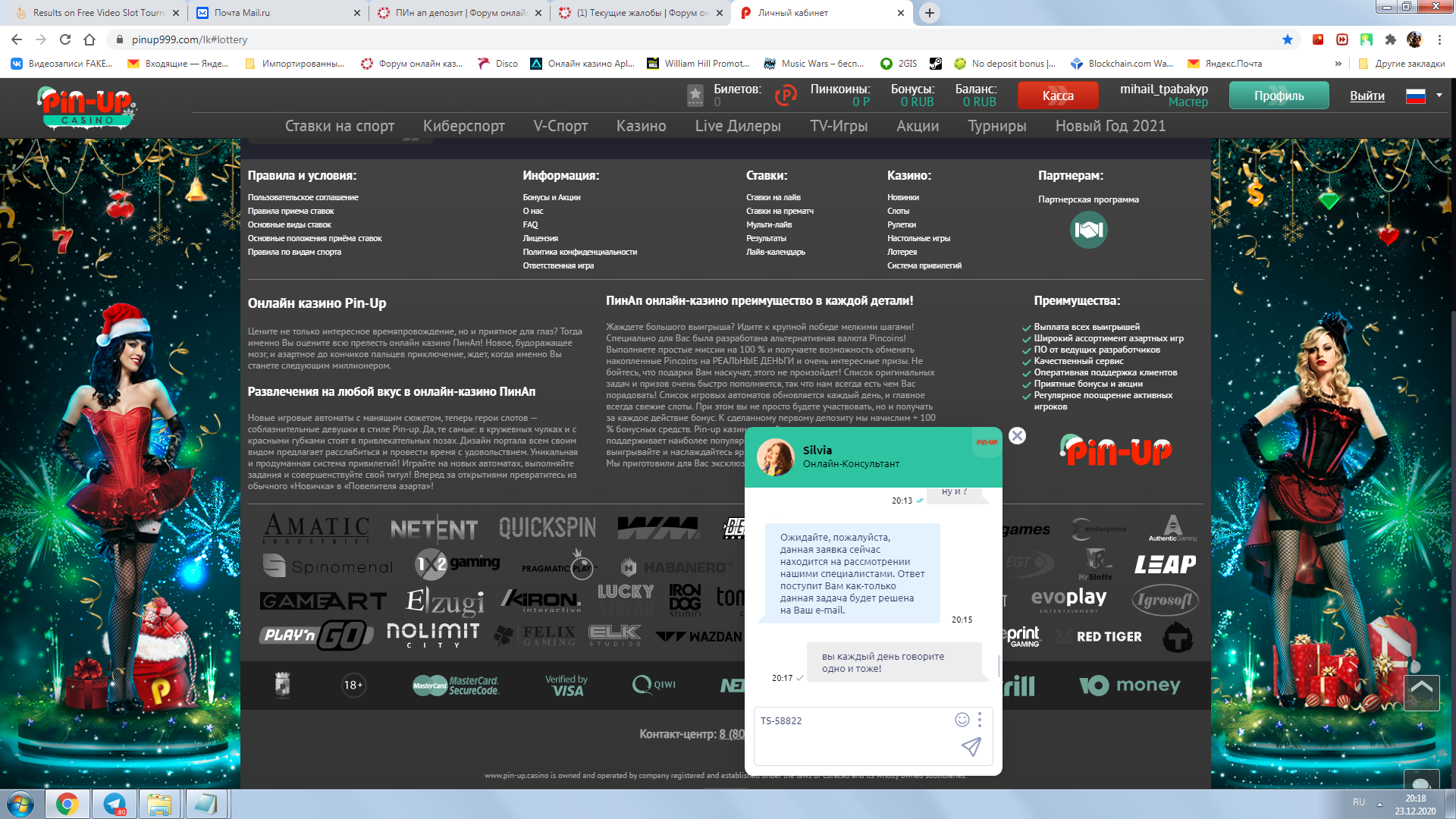Click the 18+ age restriction icon
Image resolution: width=1456 pixels, height=819 pixels.
click(x=353, y=685)
